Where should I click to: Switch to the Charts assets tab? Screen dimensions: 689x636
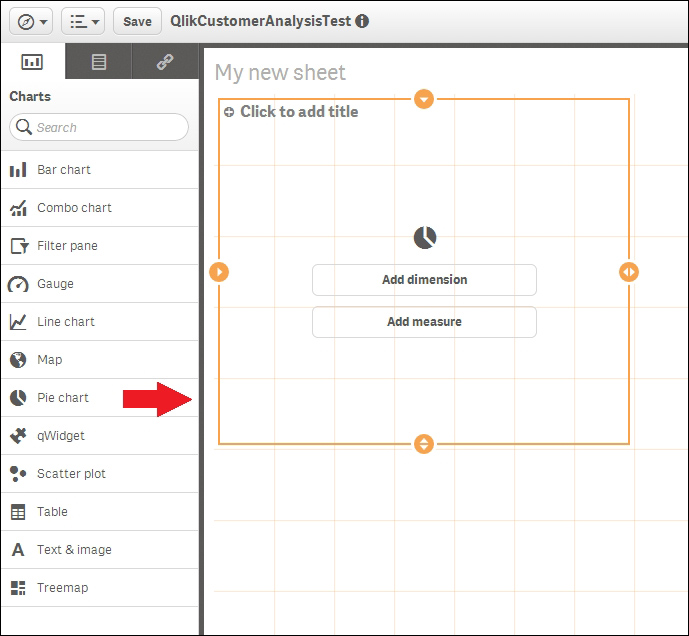(33, 62)
